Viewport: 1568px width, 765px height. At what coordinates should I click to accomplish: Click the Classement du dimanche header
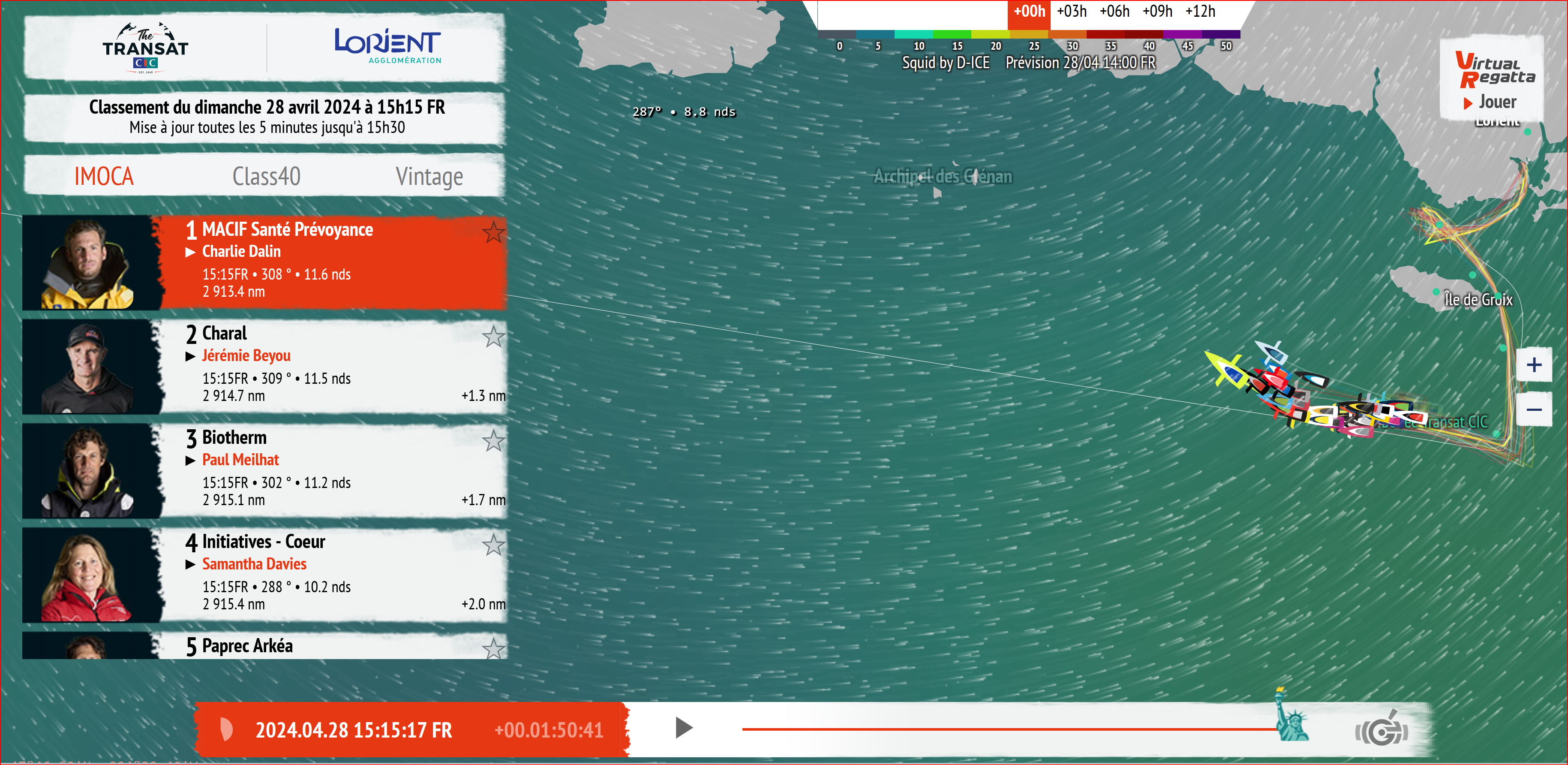pos(267,107)
